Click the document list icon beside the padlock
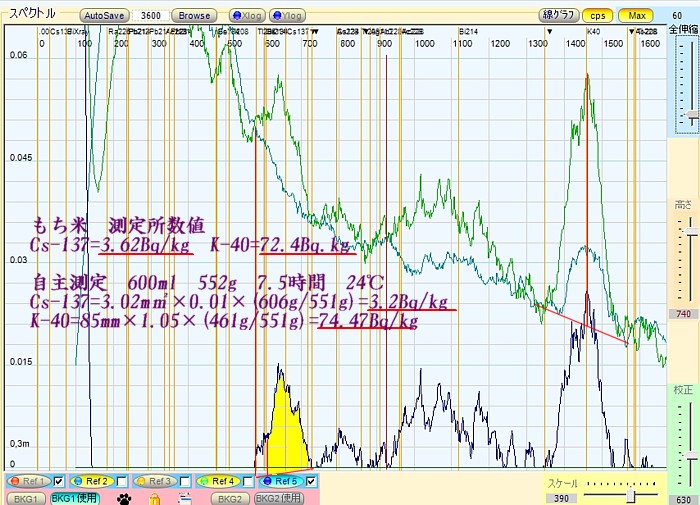Screen dimensions: 700x505 click(185, 497)
